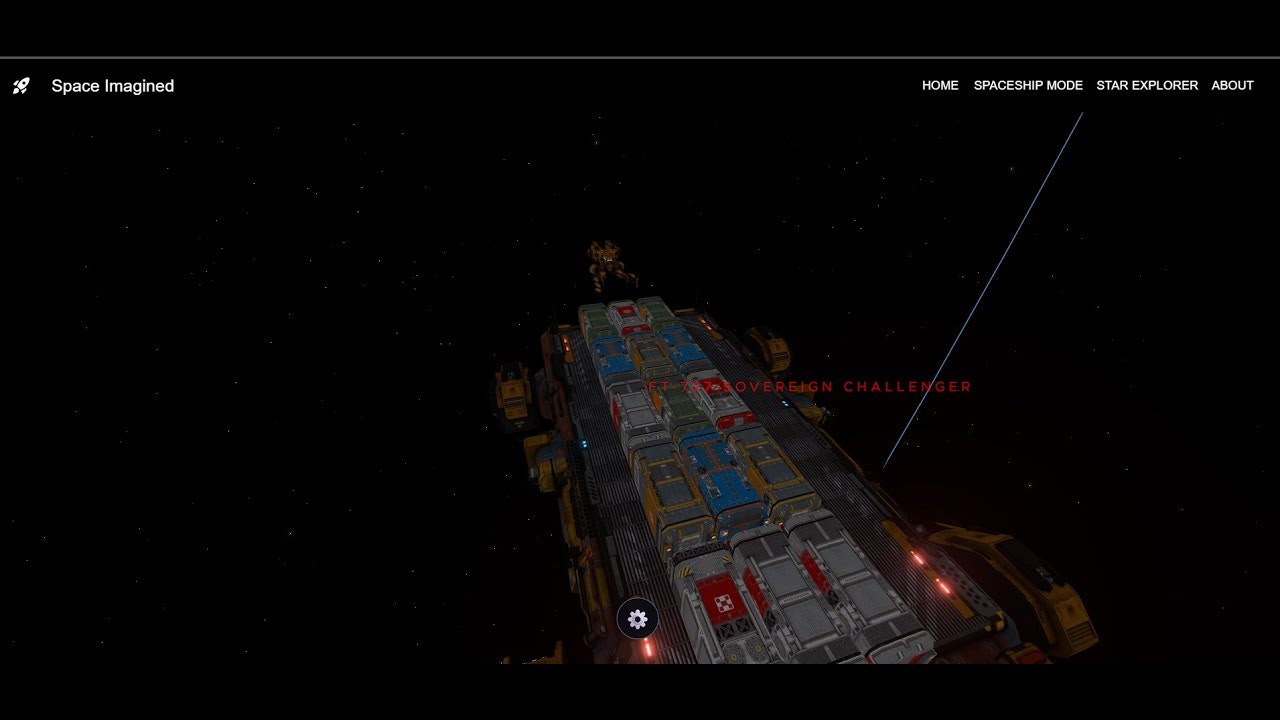Go to the HOME page
This screenshot has width=1280, height=720.
940,86
